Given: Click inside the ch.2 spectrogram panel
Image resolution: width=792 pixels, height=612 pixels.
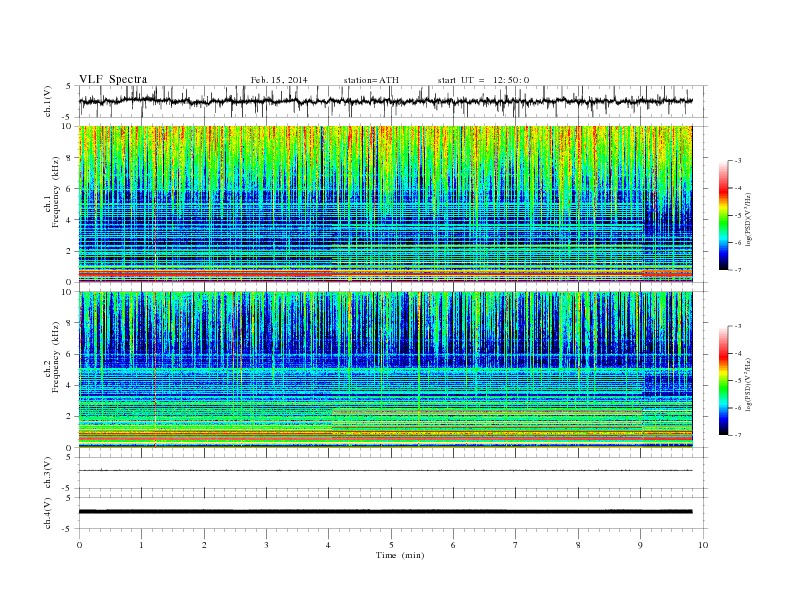Looking at the screenshot, I should [x=385, y=370].
